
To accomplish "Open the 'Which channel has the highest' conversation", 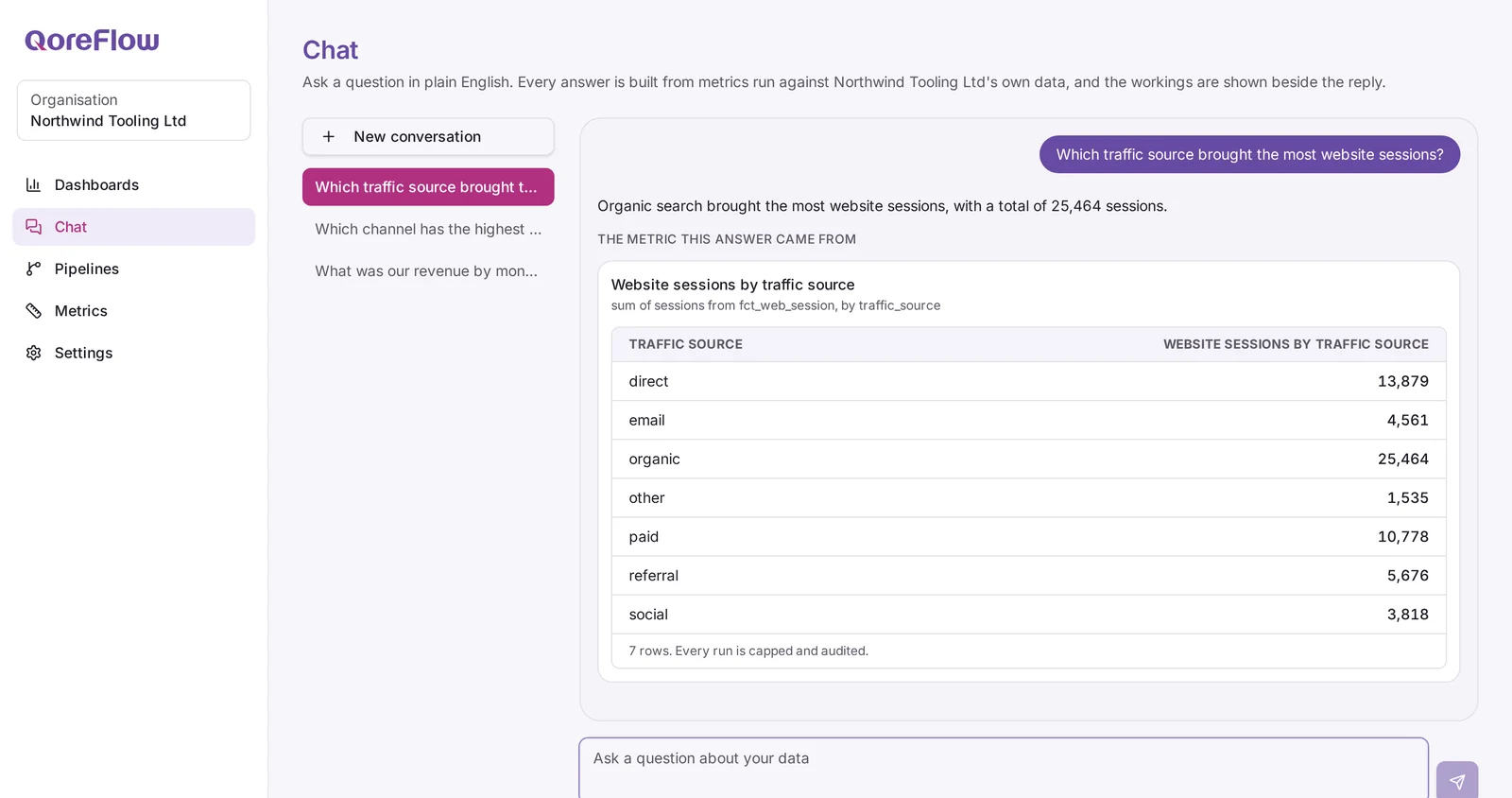I will coord(428,229).
